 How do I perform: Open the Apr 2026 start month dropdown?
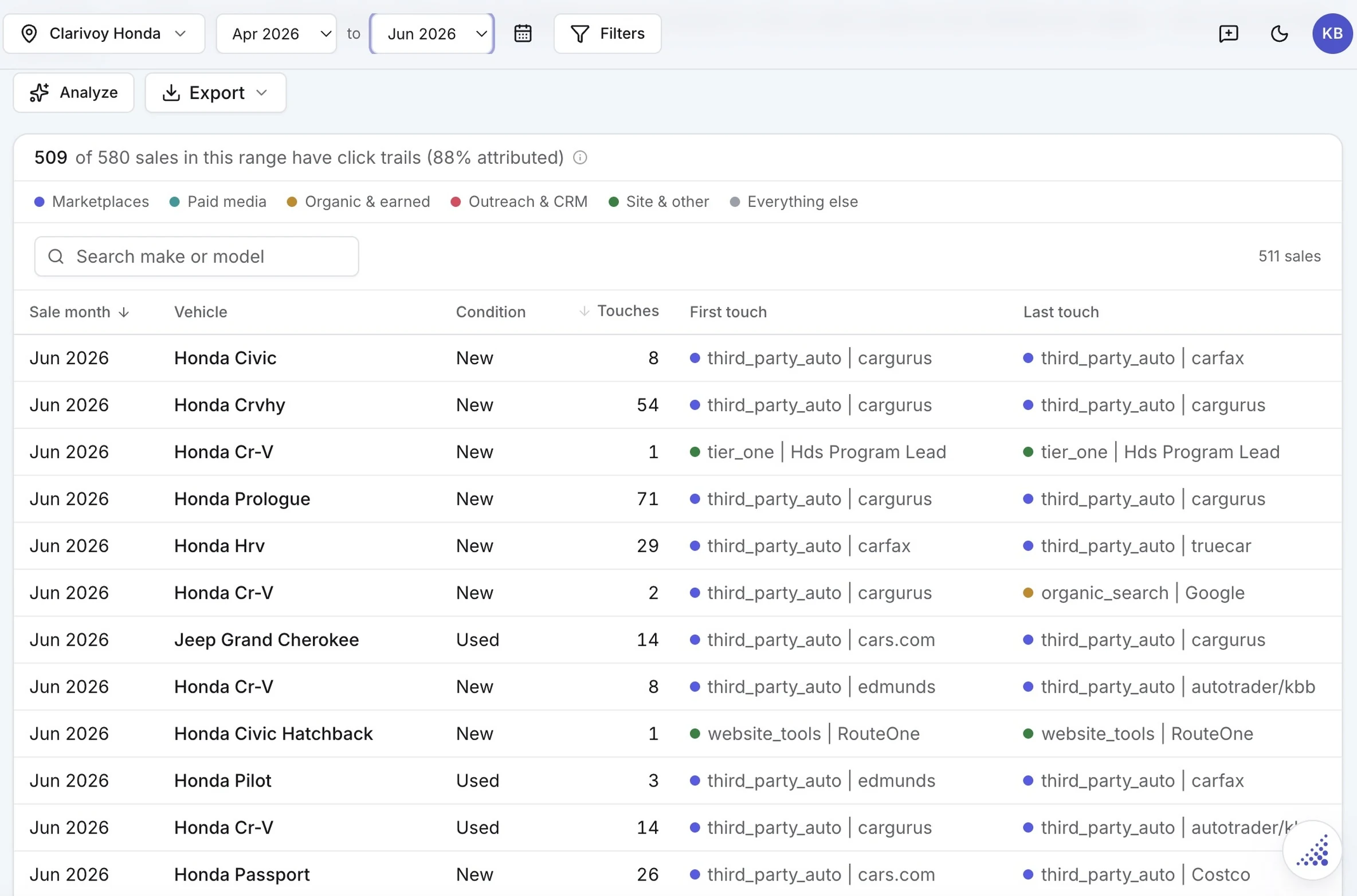(276, 34)
